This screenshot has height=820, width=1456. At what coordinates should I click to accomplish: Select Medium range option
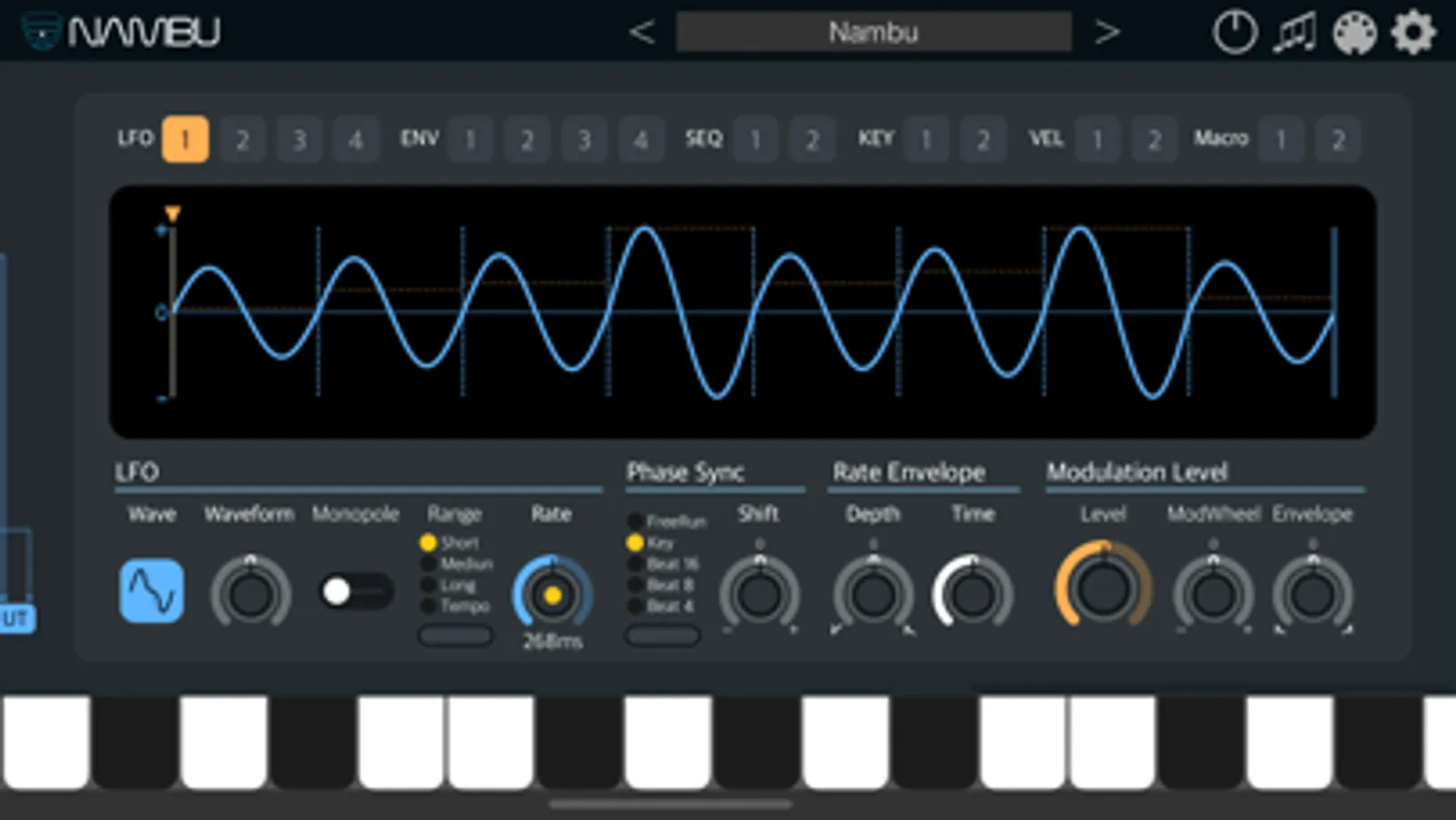pos(456,564)
